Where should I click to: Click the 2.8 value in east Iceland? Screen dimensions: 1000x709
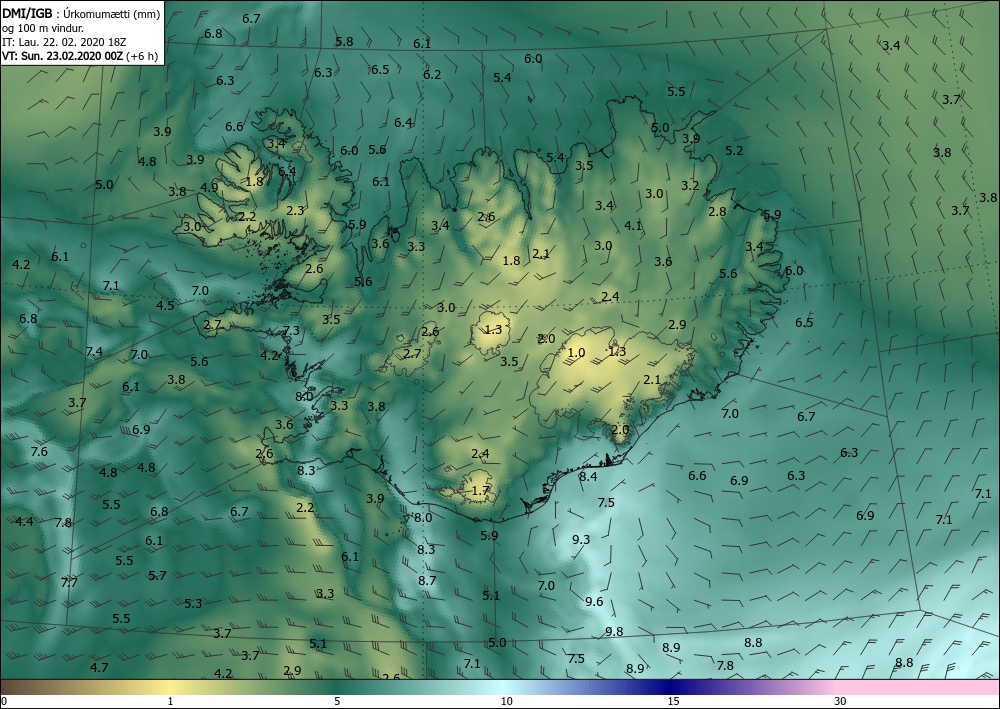(717, 211)
